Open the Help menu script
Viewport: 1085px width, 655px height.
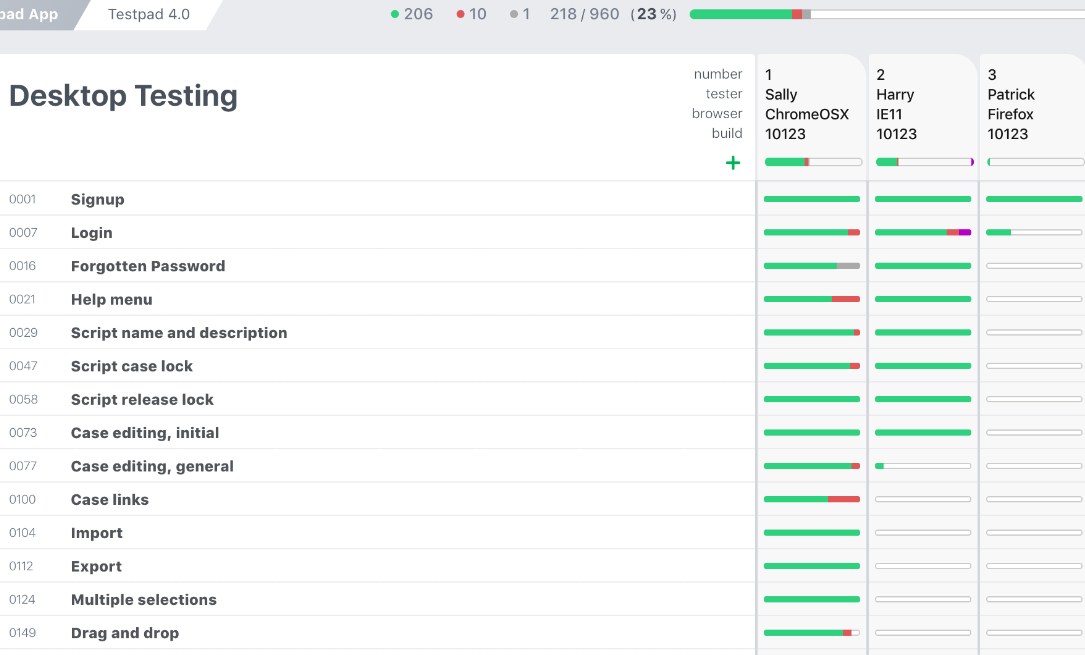pos(111,299)
